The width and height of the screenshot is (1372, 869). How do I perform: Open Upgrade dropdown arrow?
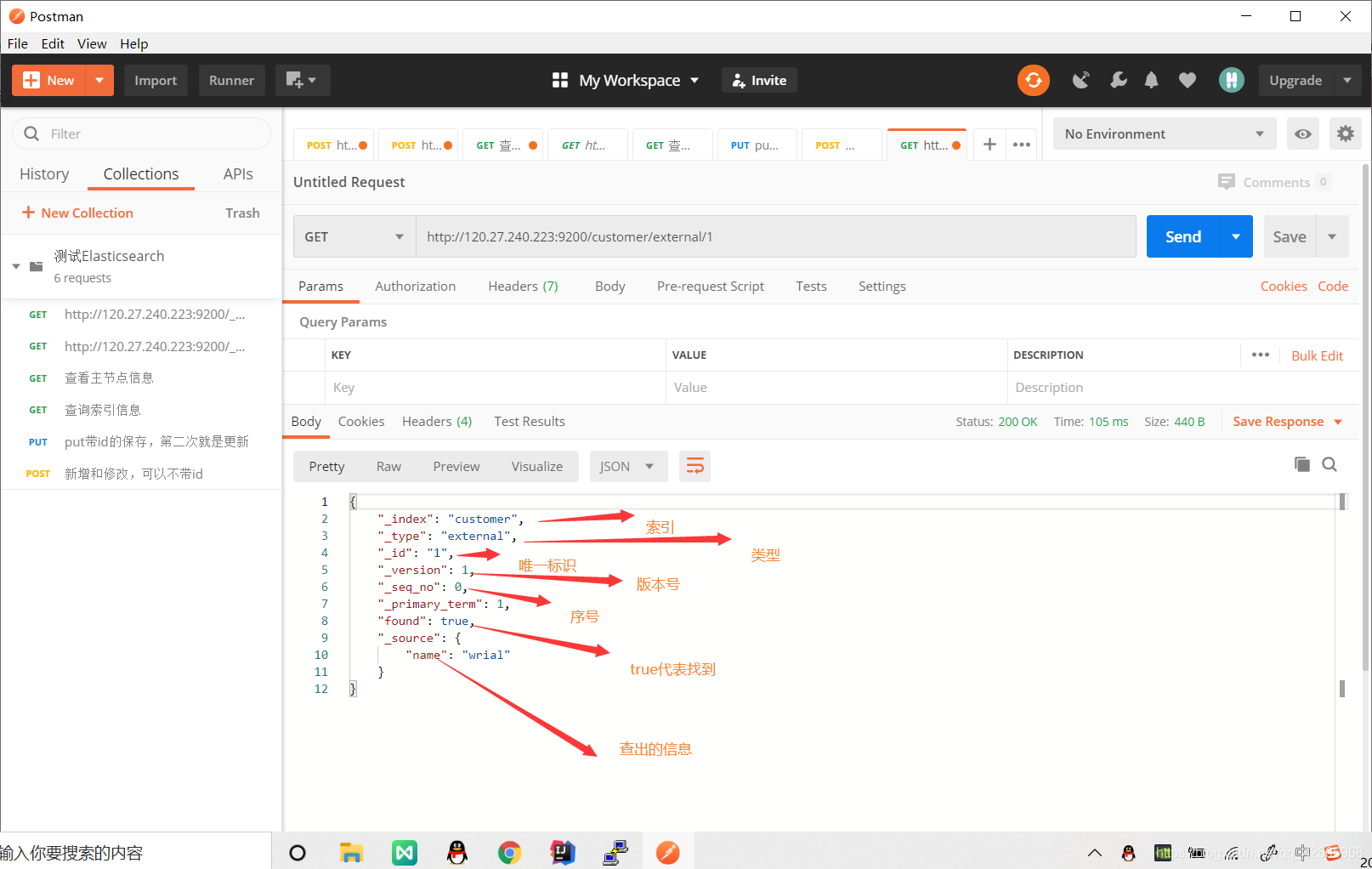[x=1347, y=80]
